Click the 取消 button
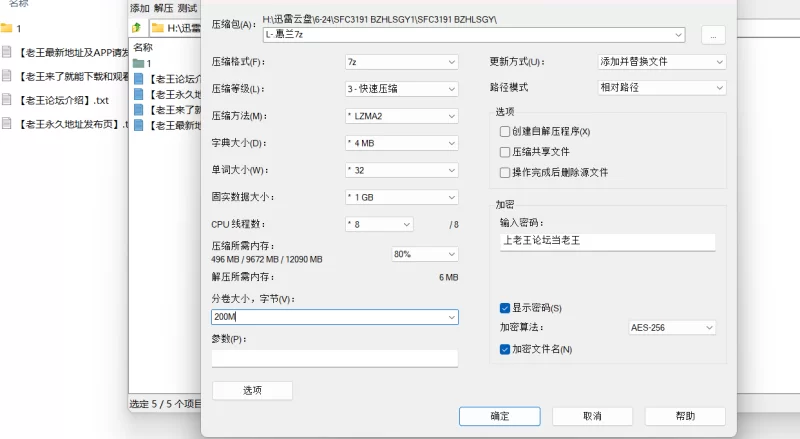The width and height of the screenshot is (800, 439). click(592, 416)
